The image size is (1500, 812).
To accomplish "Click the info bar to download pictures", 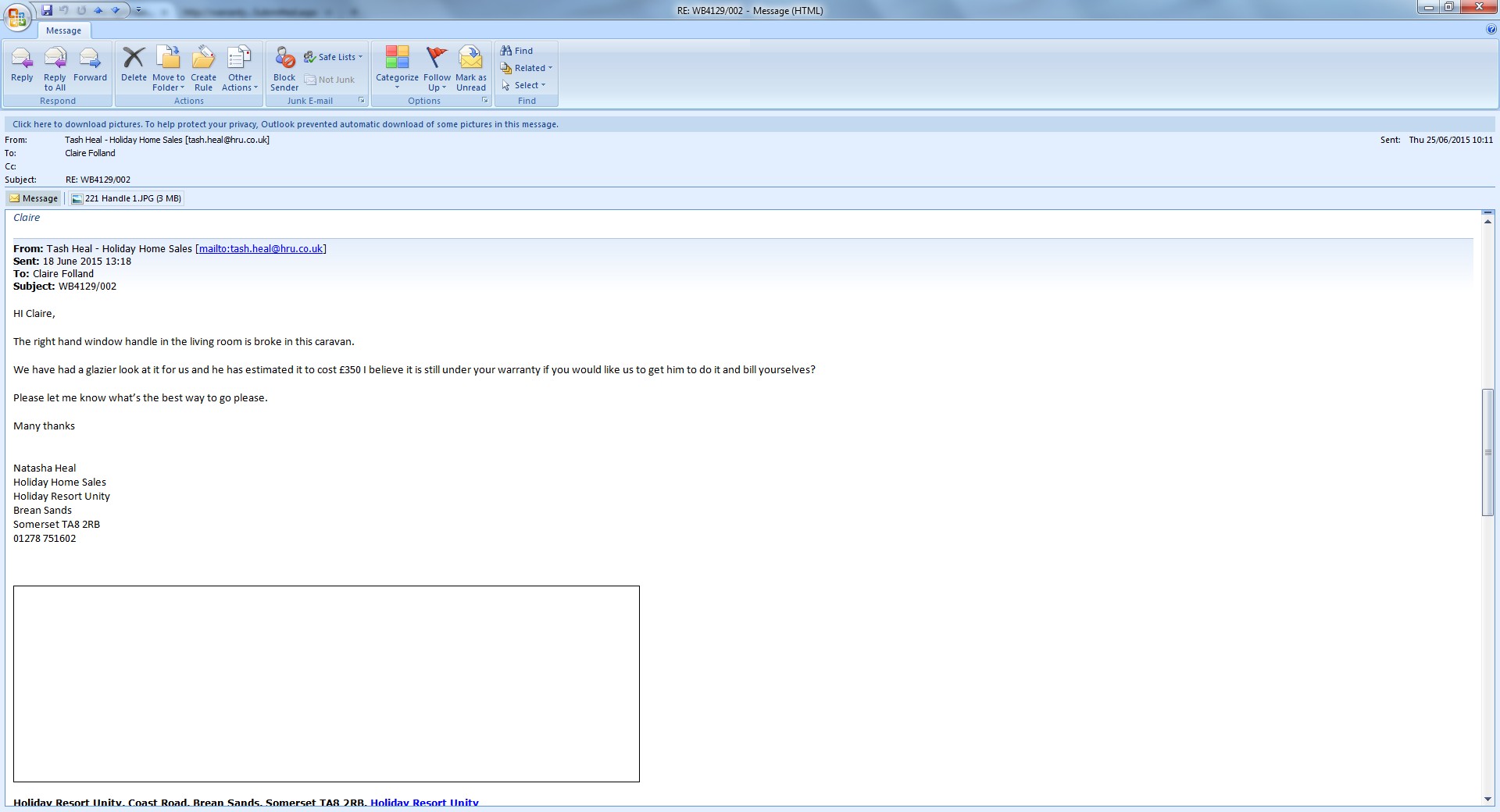I will (750, 124).
